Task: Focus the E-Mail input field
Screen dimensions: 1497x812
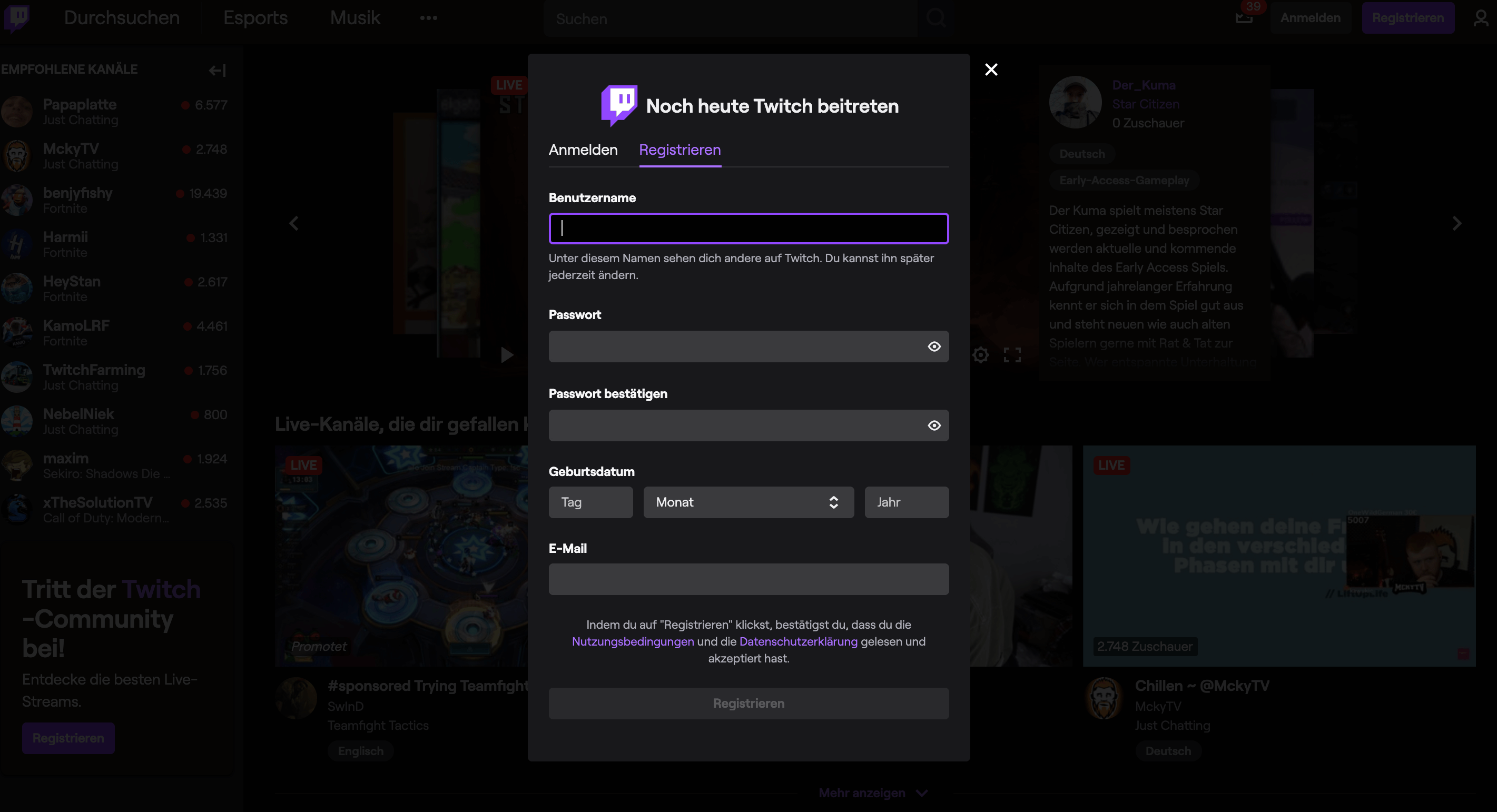Action: pyautogui.click(x=748, y=579)
